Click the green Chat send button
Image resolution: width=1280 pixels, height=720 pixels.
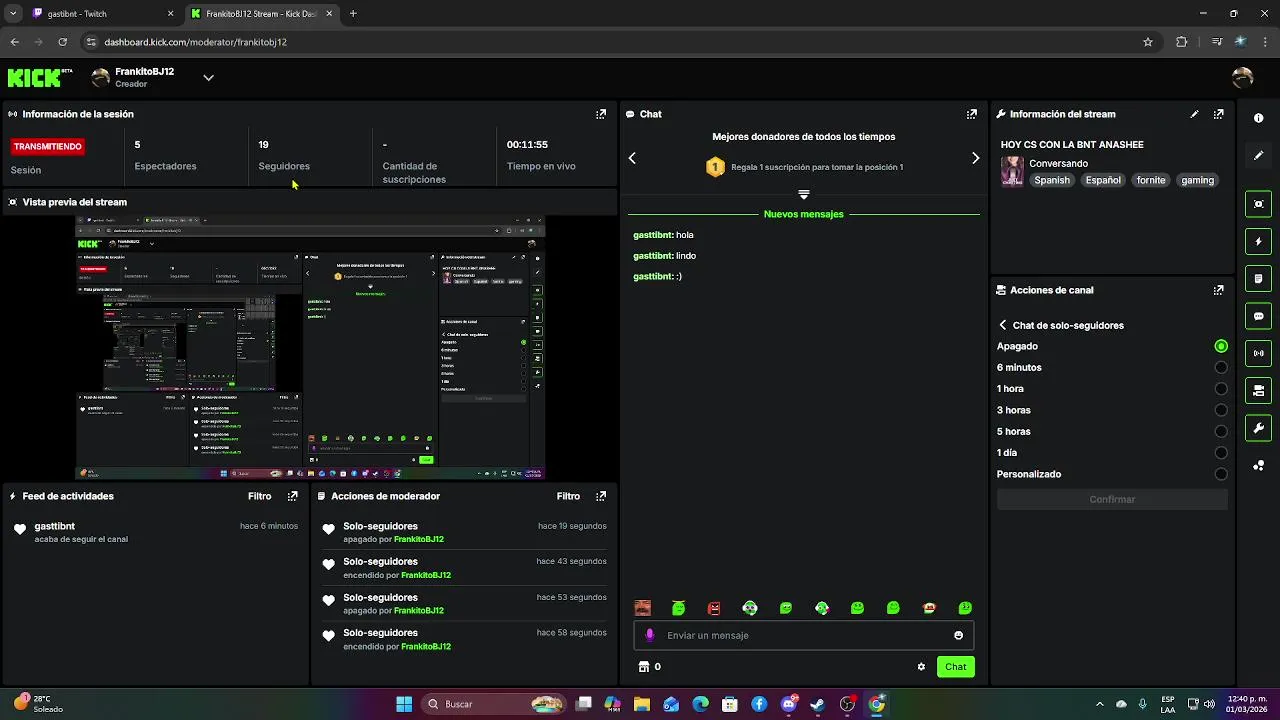[x=956, y=667]
